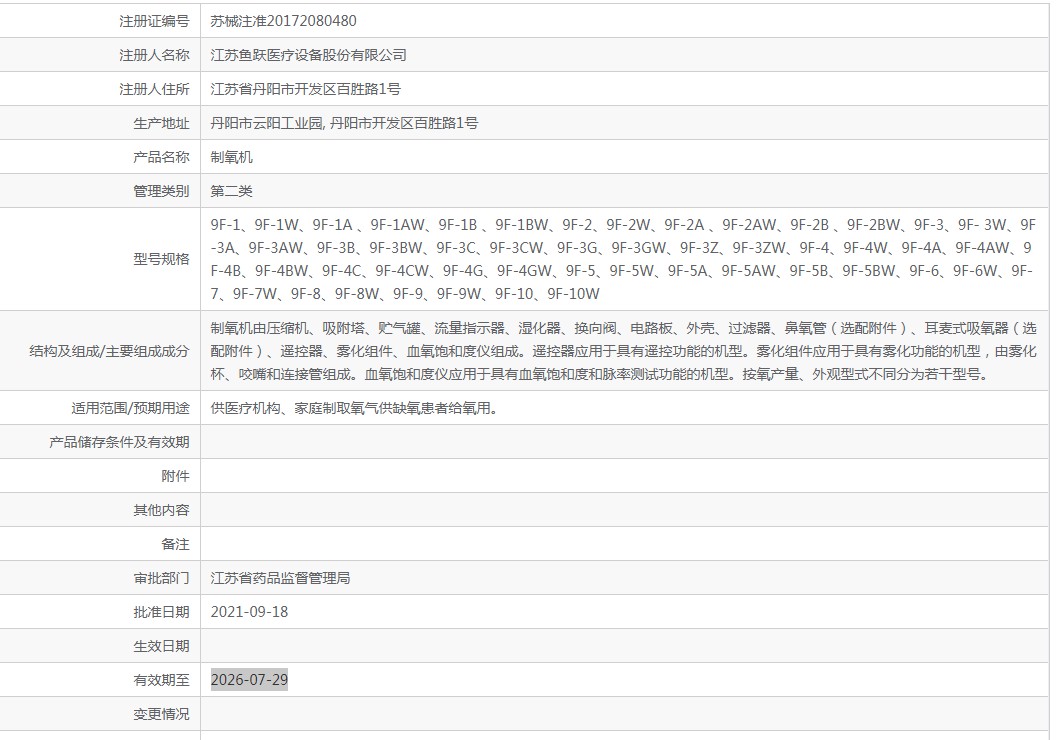Select the 注册人住所 label
The image size is (1057, 740).
point(154,89)
